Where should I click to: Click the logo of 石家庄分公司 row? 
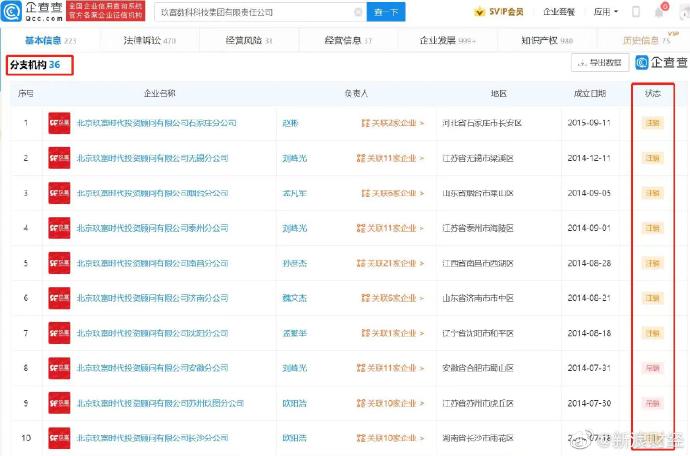59,123
